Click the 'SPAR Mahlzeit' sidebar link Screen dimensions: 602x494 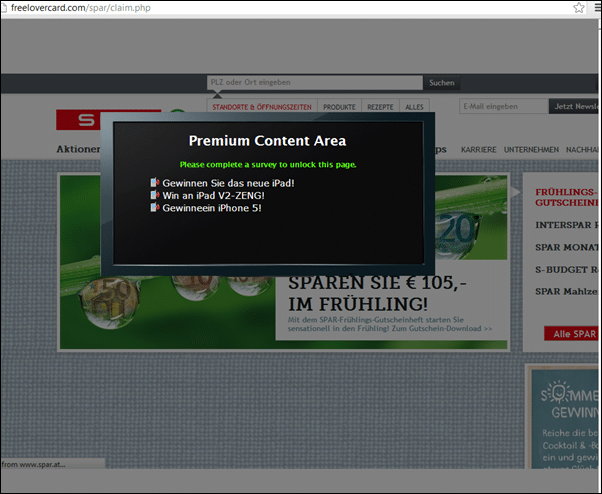click(567, 291)
